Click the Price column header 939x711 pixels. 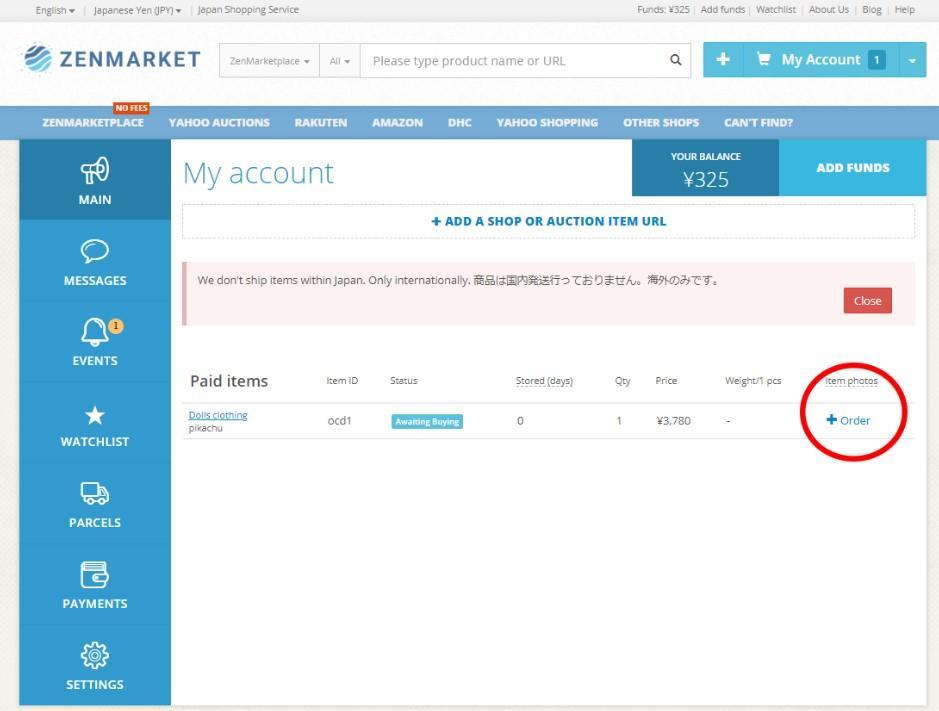tap(666, 381)
